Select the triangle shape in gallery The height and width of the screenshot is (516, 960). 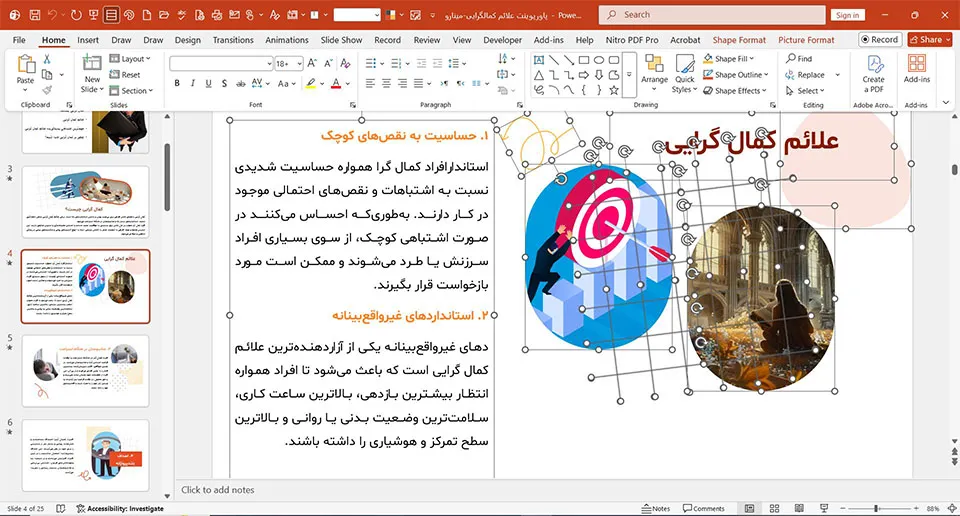pyautogui.click(x=539, y=75)
